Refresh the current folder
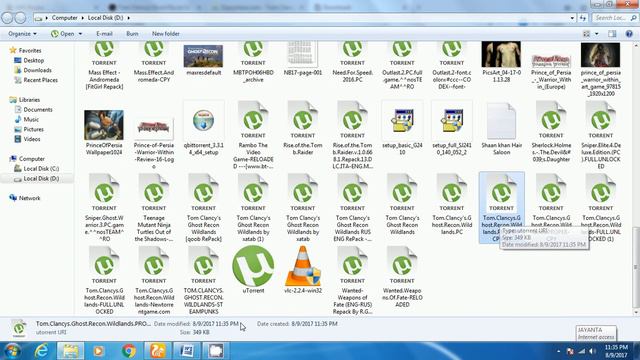 tap(582, 18)
